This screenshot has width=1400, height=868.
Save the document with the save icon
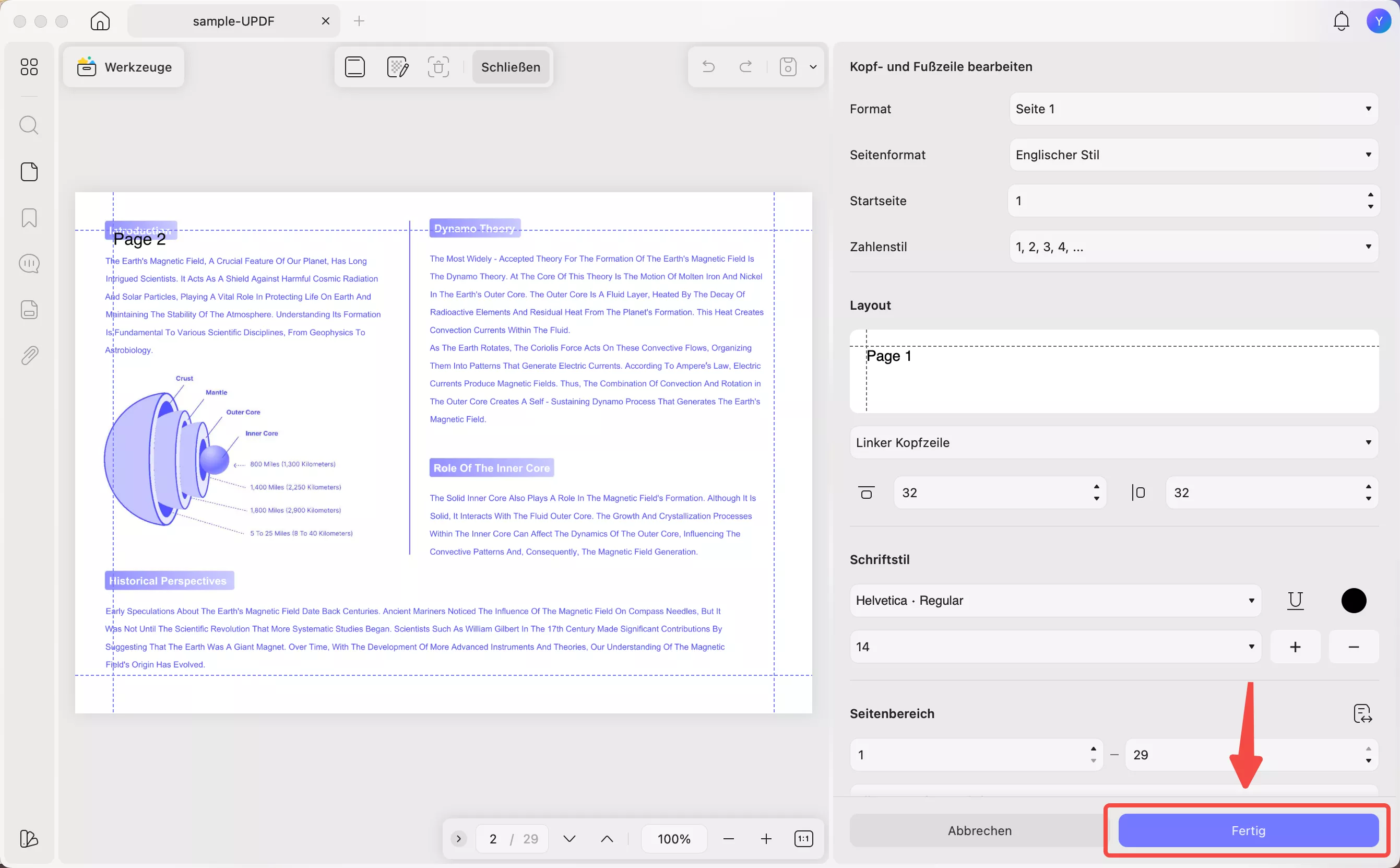787,67
